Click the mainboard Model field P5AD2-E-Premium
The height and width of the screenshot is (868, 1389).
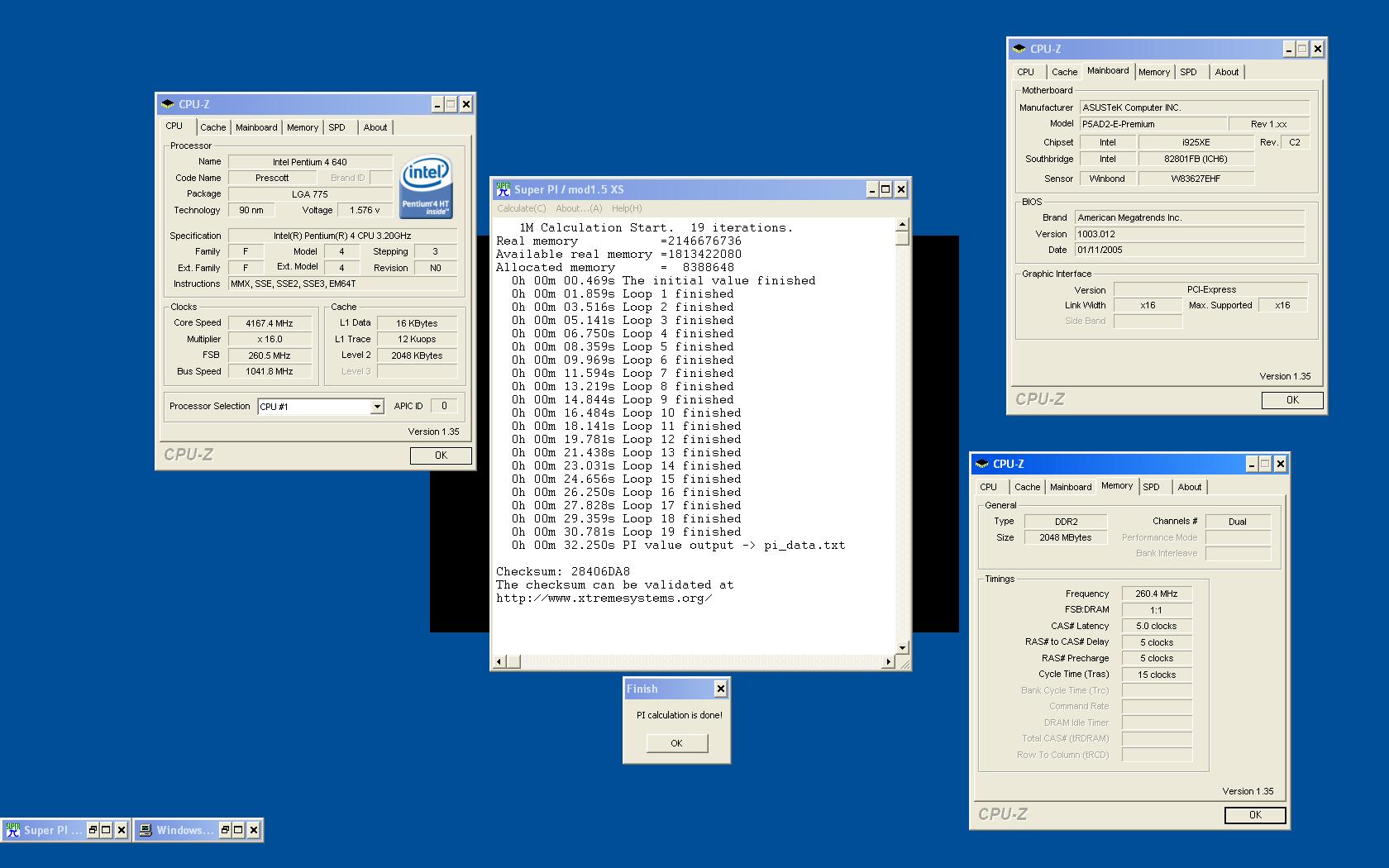coord(1153,124)
